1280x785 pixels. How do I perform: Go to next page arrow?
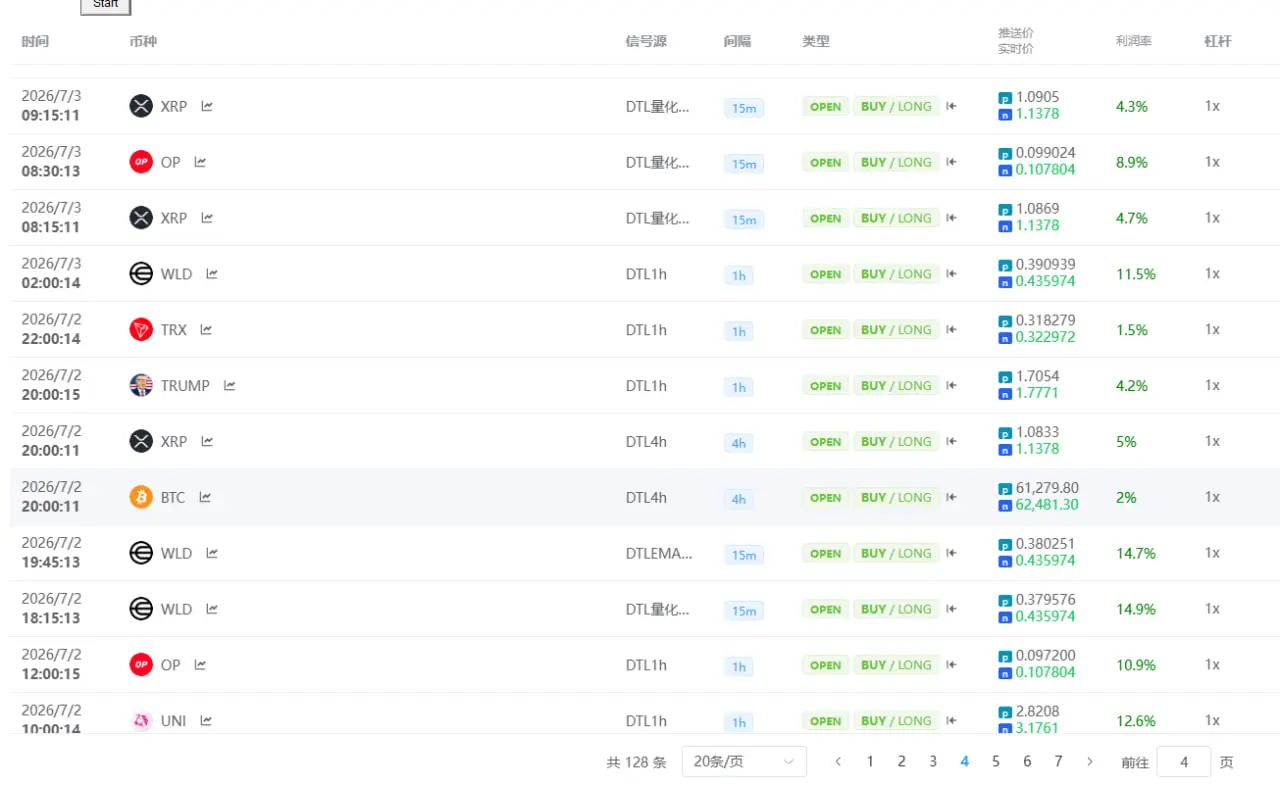coord(1090,762)
